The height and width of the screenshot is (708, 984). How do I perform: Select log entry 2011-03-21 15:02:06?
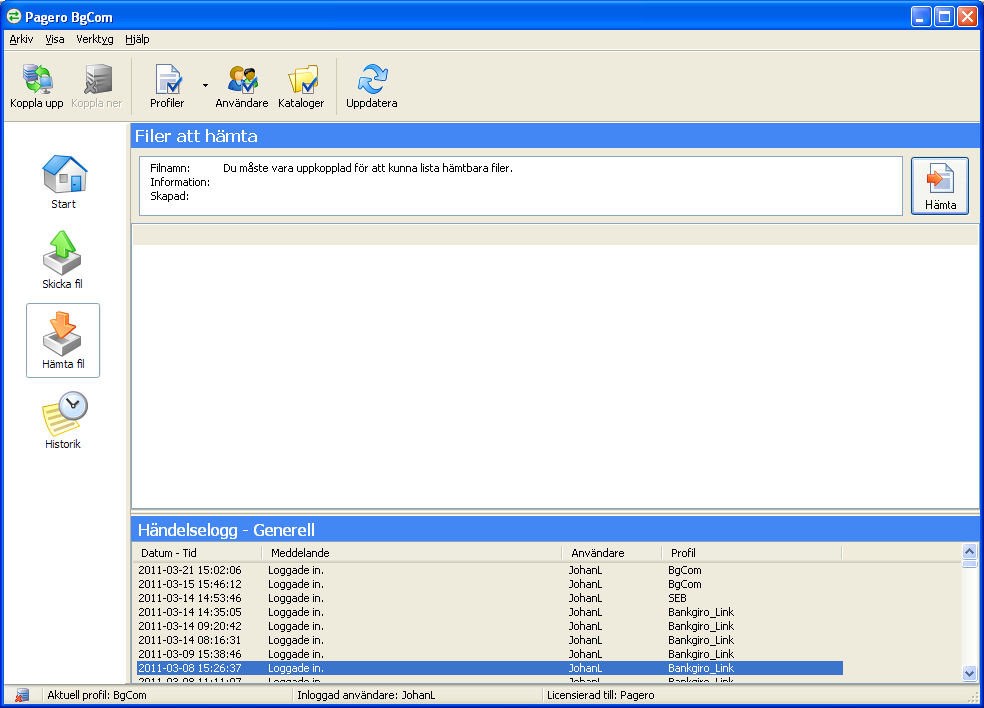[x=489, y=570]
